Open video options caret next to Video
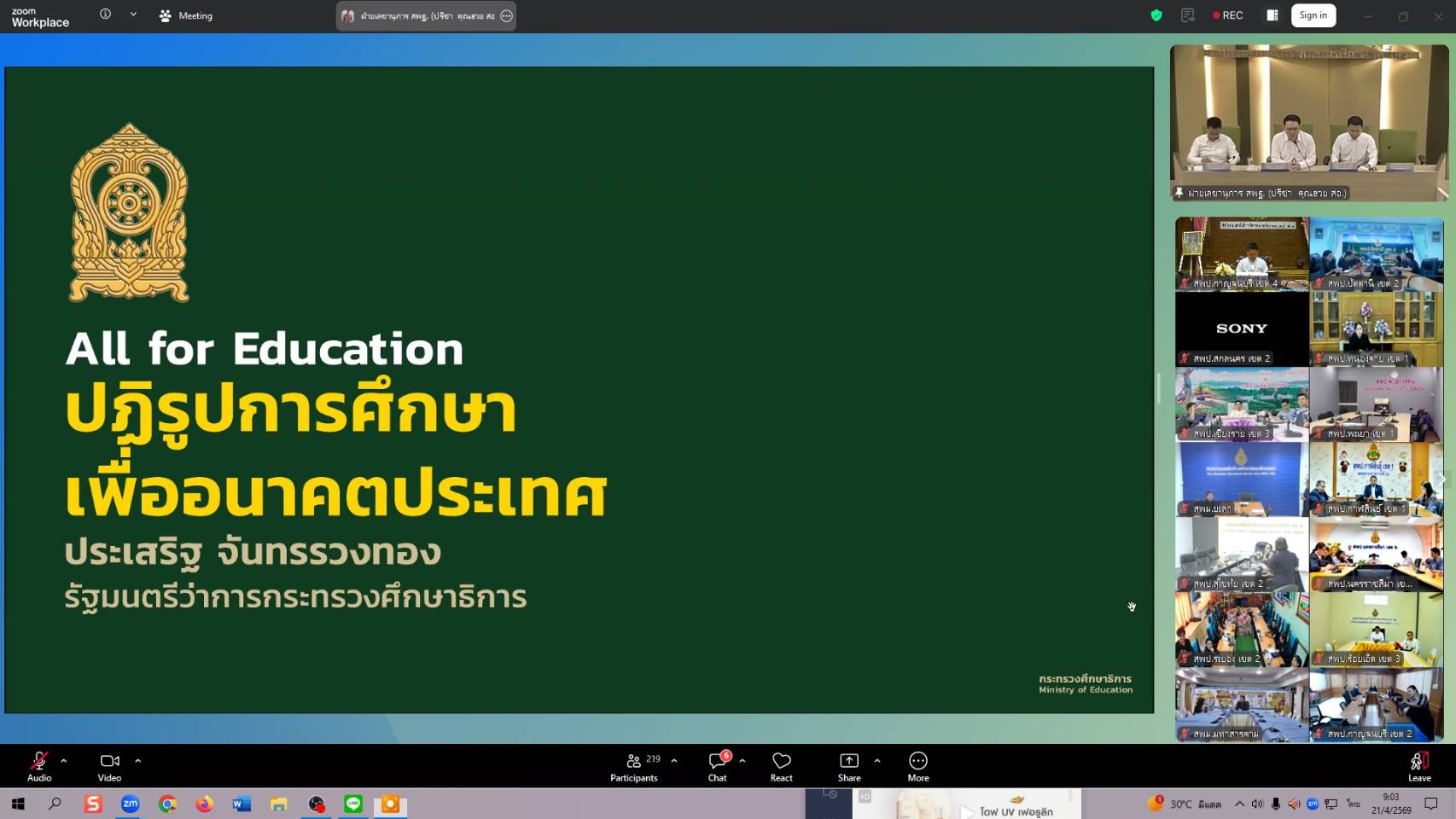 click(x=138, y=760)
